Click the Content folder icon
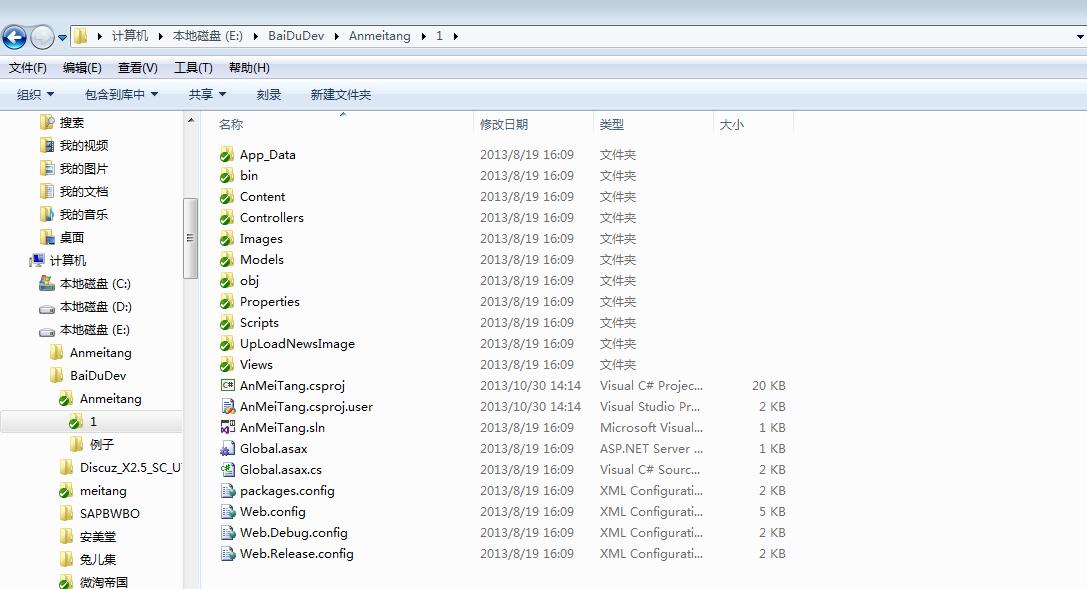 [227, 197]
